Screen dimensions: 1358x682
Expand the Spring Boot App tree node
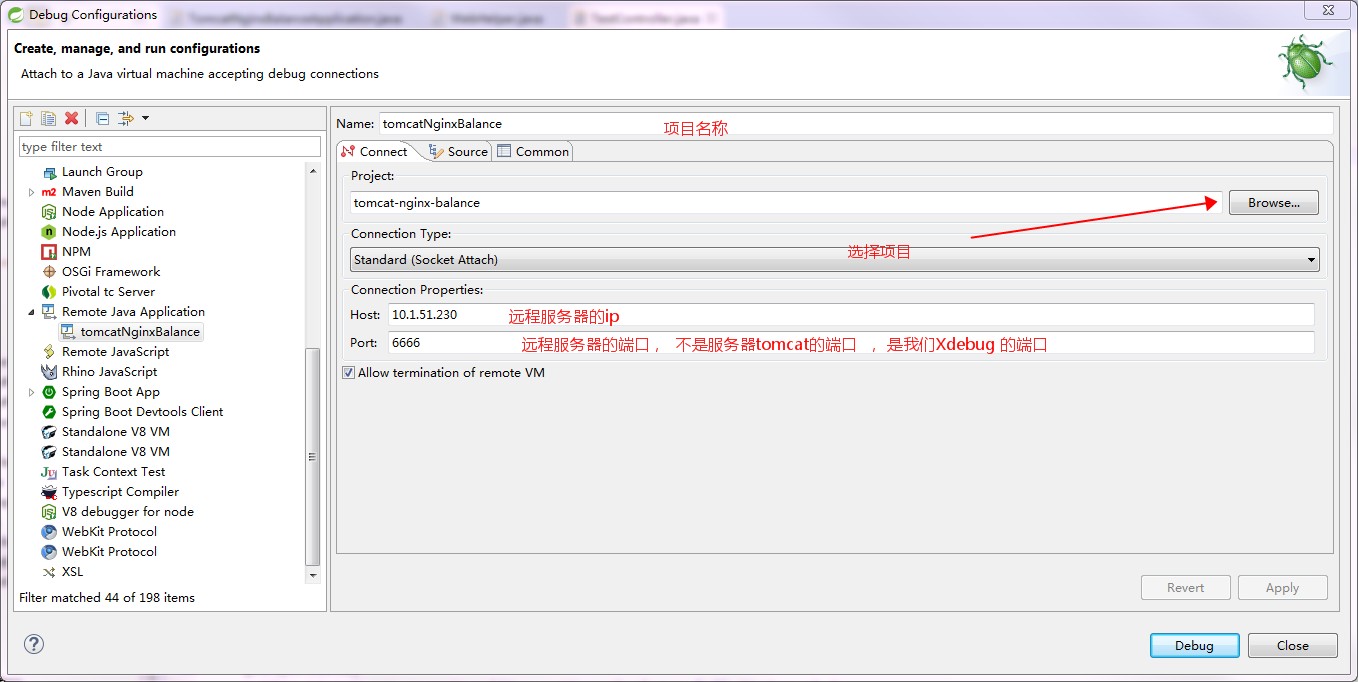click(x=30, y=391)
